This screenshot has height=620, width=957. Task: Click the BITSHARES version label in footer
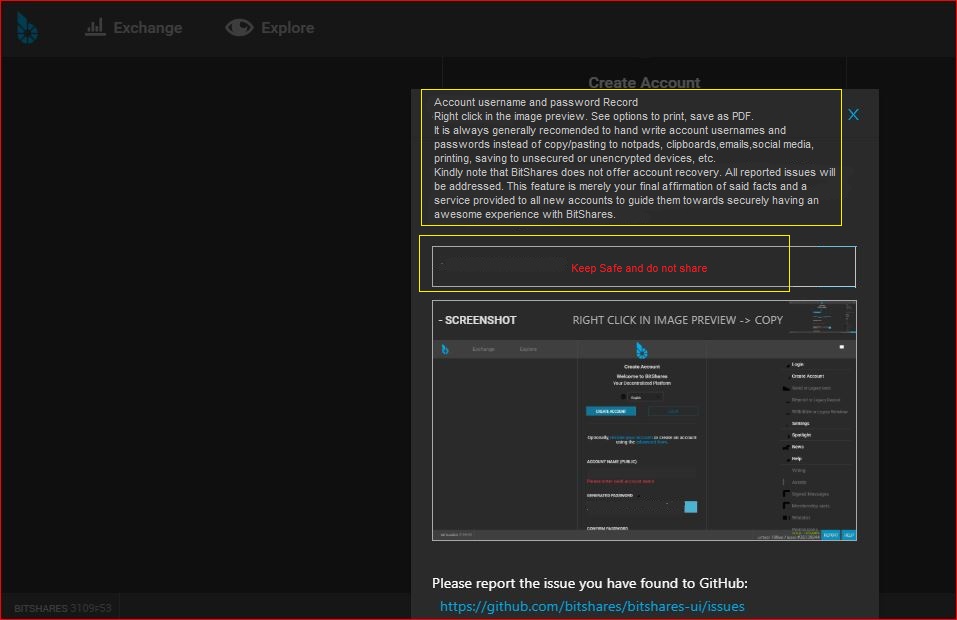(x=62, y=608)
